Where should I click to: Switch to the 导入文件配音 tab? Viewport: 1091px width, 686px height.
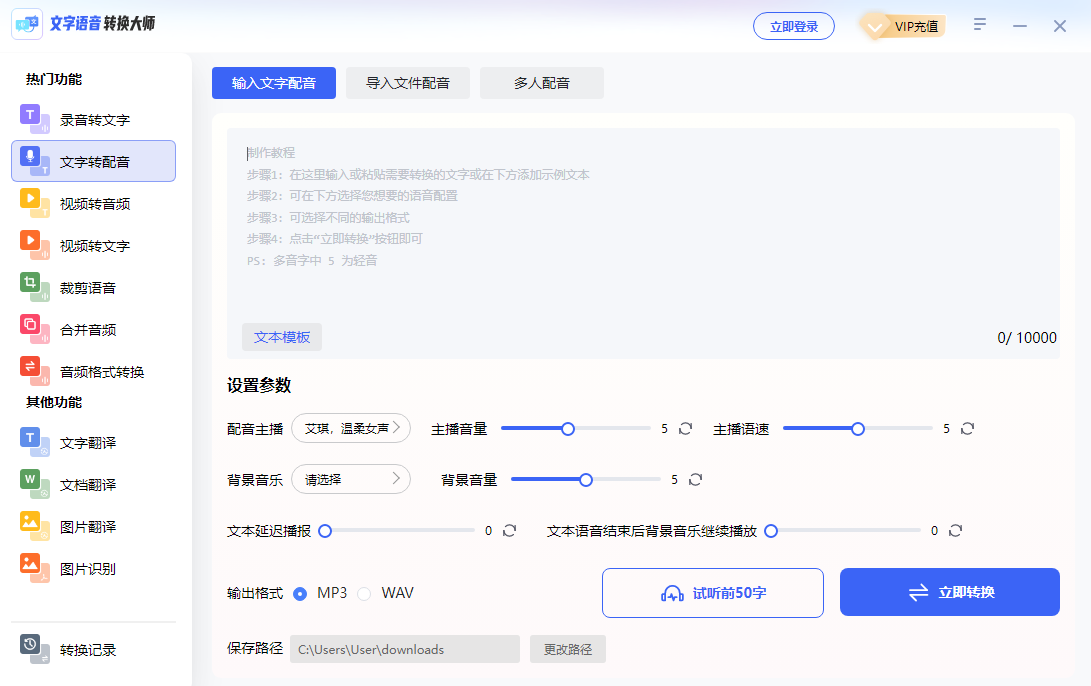pos(407,83)
